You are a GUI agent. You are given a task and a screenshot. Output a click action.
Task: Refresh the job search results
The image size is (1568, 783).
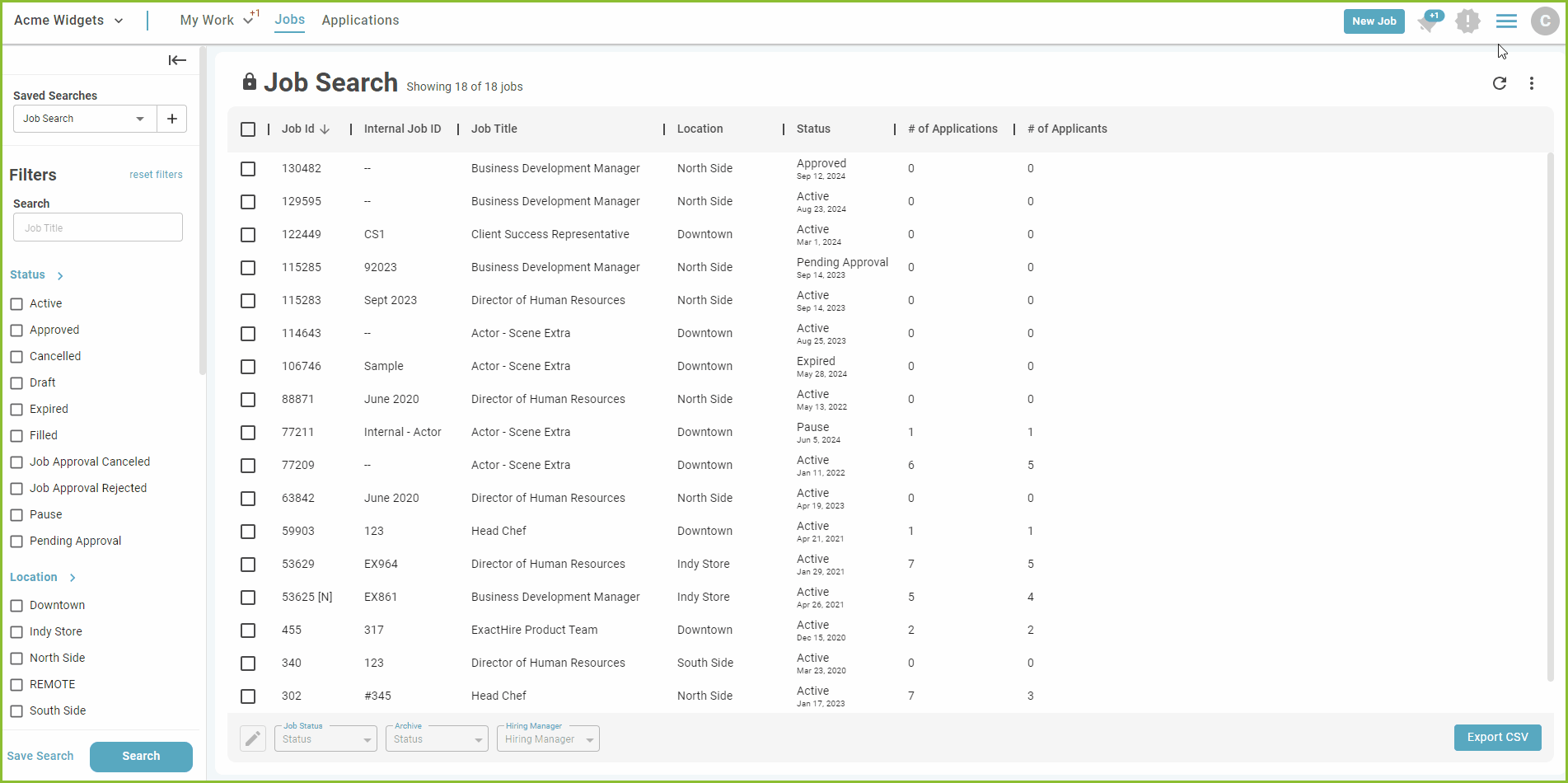tap(1500, 83)
